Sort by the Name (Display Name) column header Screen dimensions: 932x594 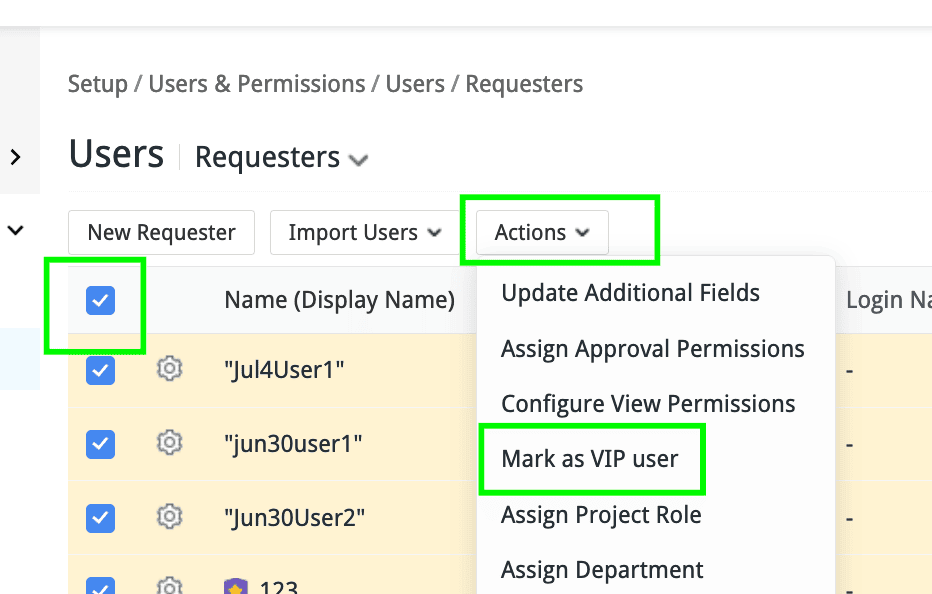coord(339,300)
